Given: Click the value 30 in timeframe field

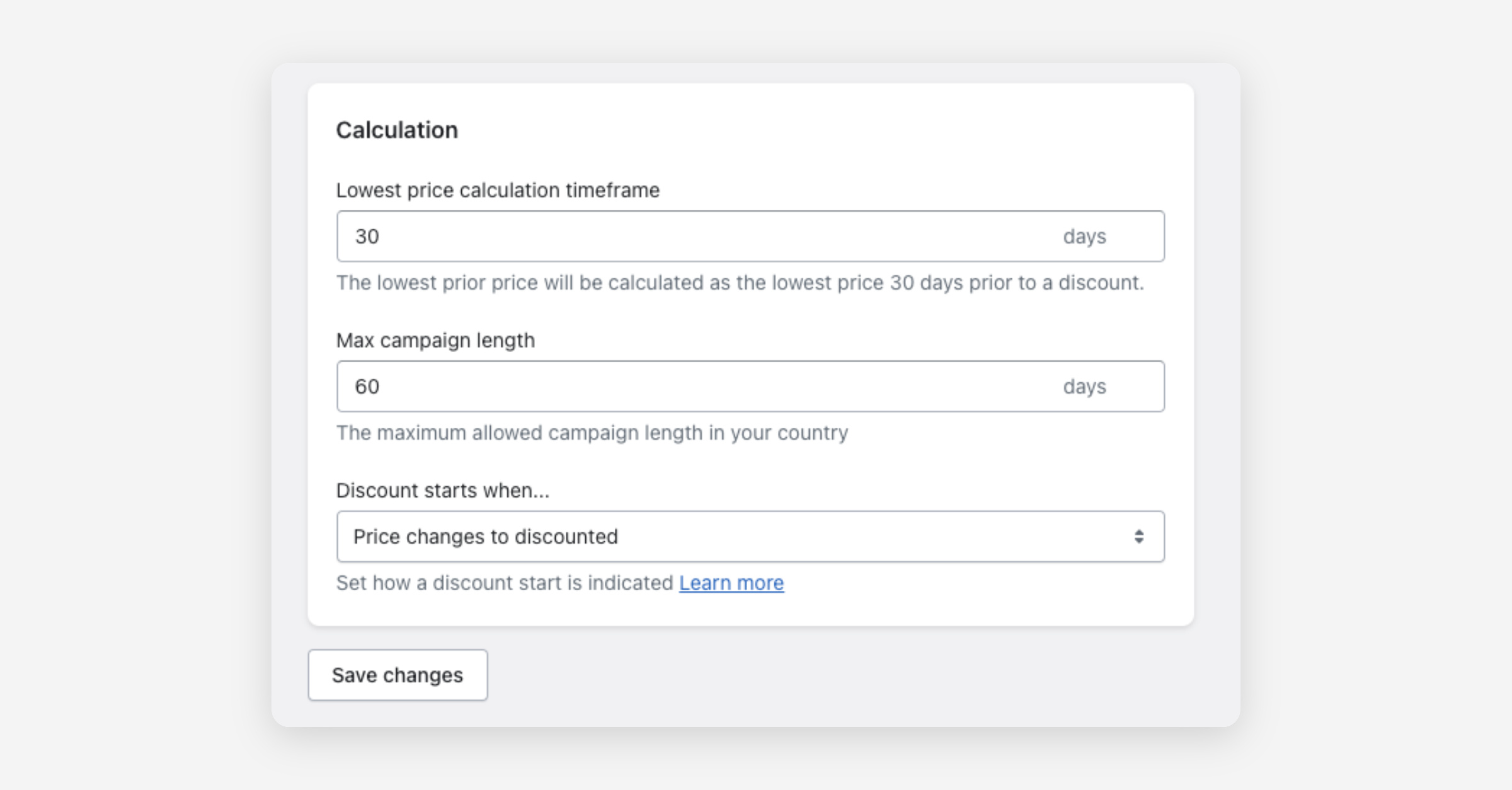Looking at the screenshot, I should click(x=367, y=237).
